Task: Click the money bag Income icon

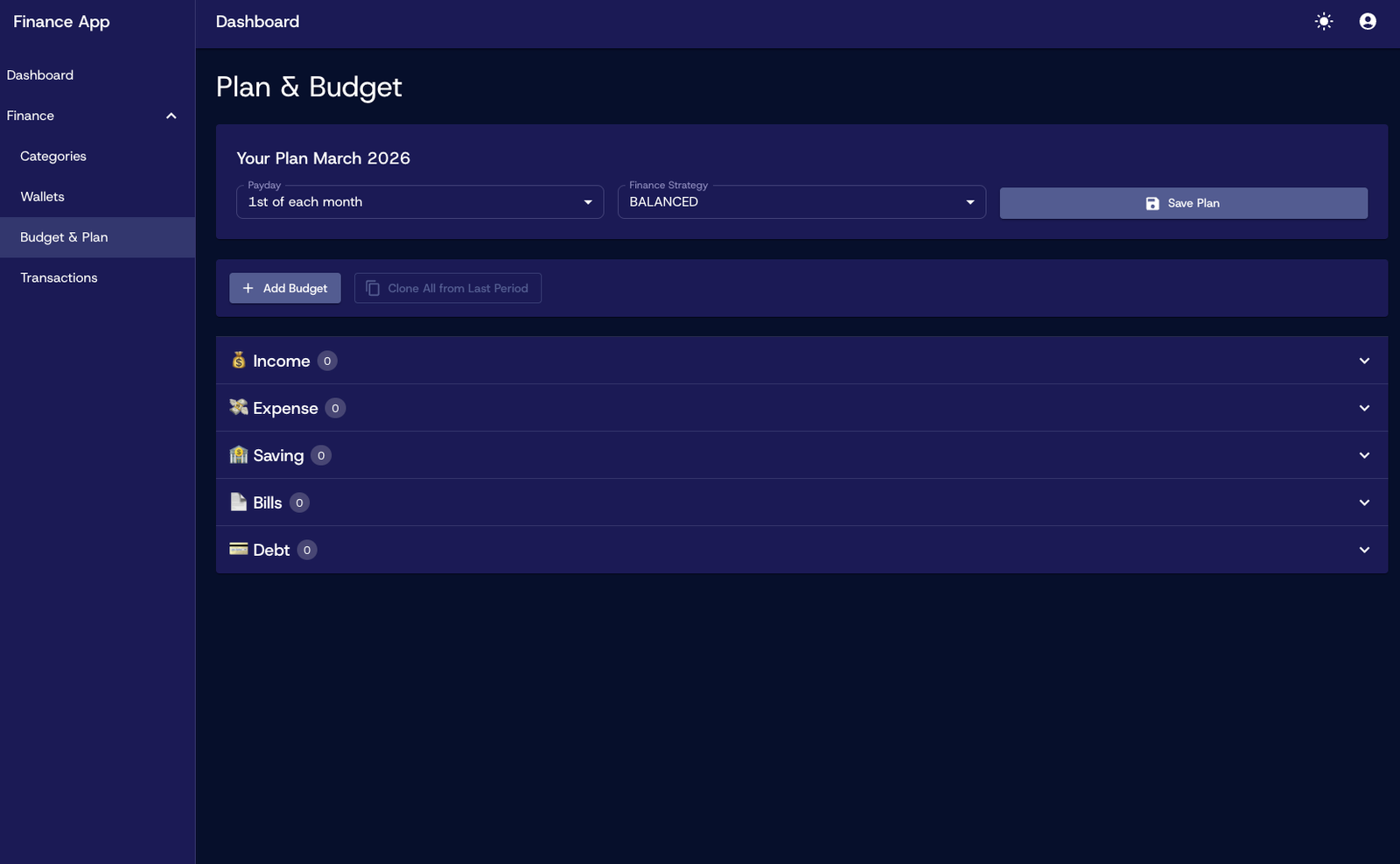Action: pyautogui.click(x=239, y=360)
